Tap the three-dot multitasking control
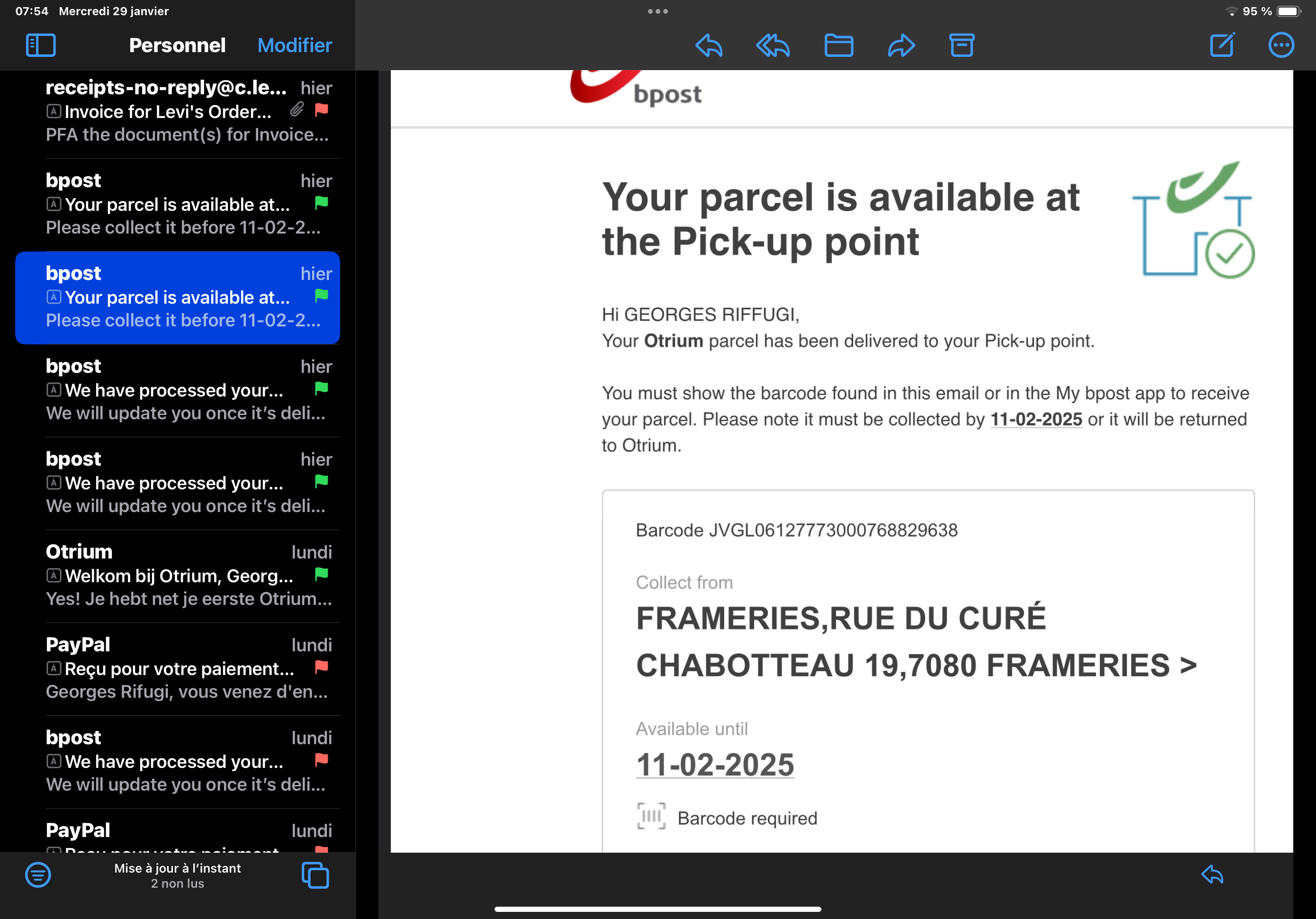Screen dimensions: 1316x919 click(x=658, y=11)
